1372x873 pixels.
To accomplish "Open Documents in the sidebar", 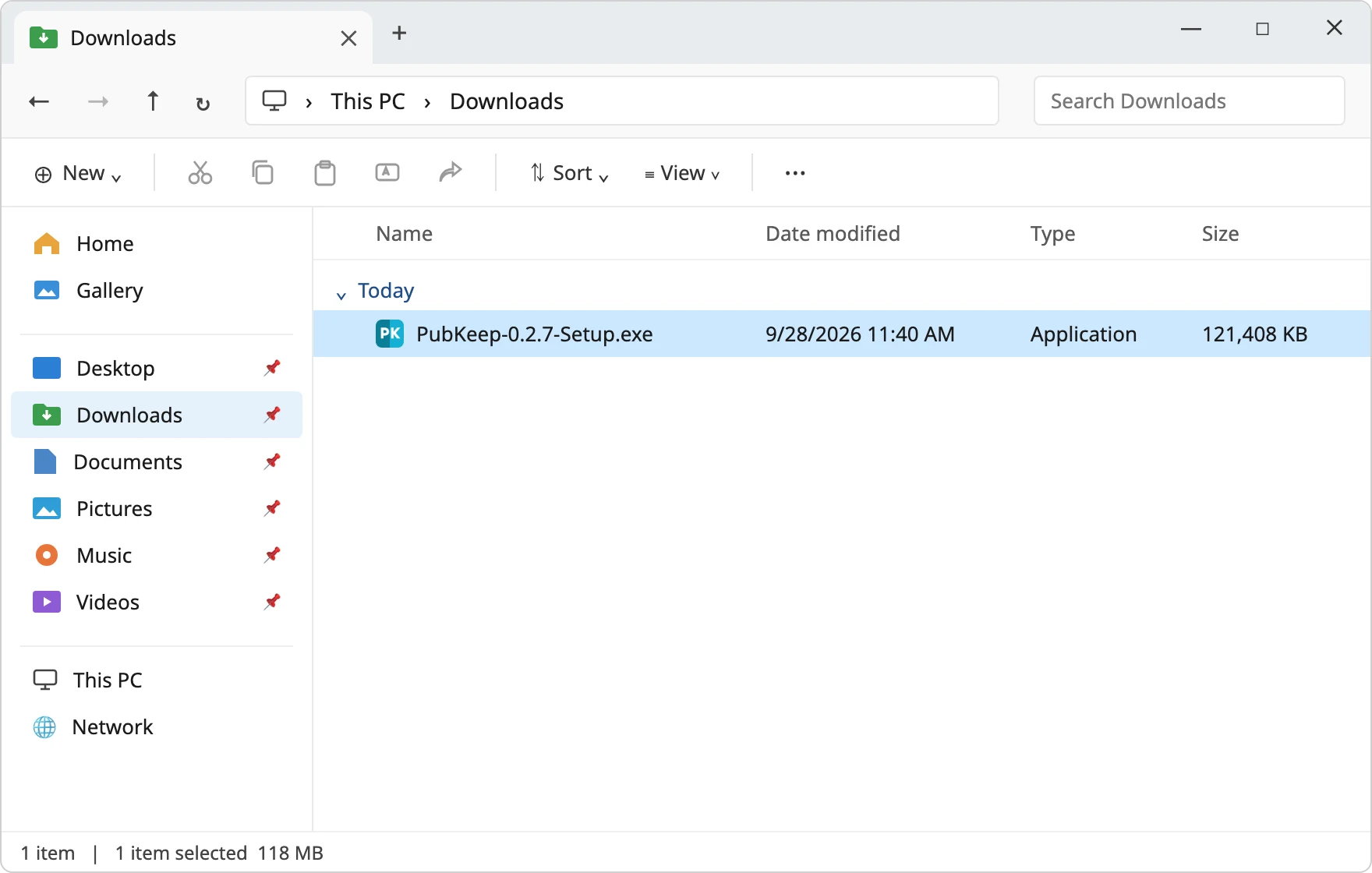I will click(x=157, y=461).
